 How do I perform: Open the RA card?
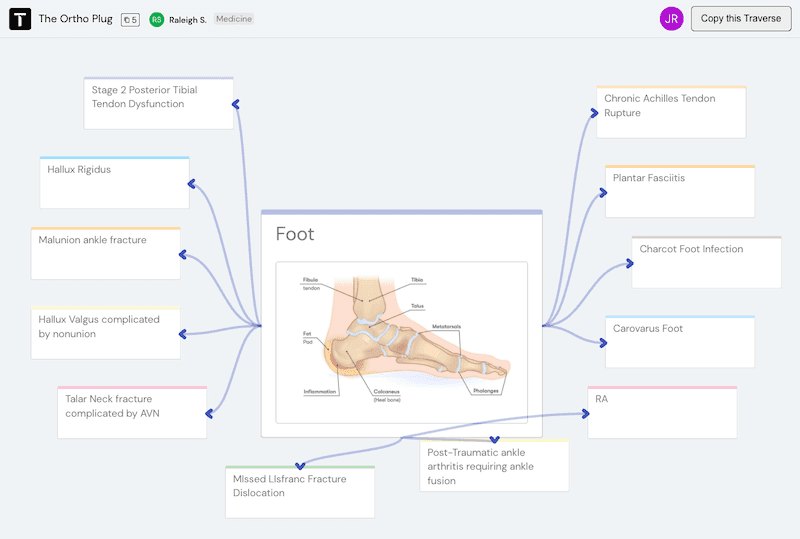tap(662, 412)
